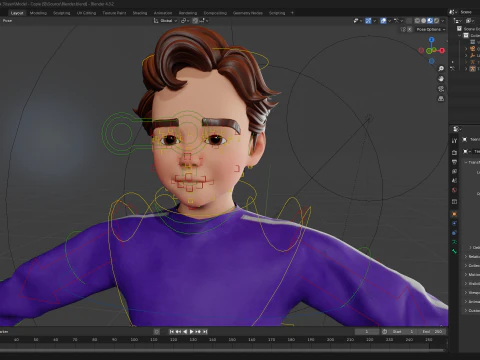The image size is (480, 360).
Task: Open the Layout workspace tab
Action: pos(17,13)
